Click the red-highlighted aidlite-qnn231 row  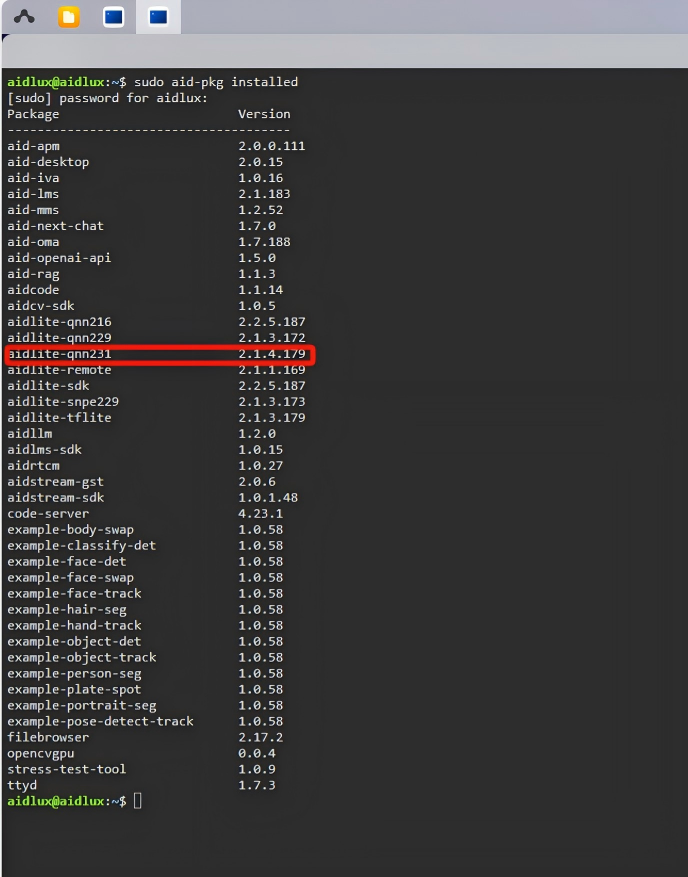[x=160, y=354]
